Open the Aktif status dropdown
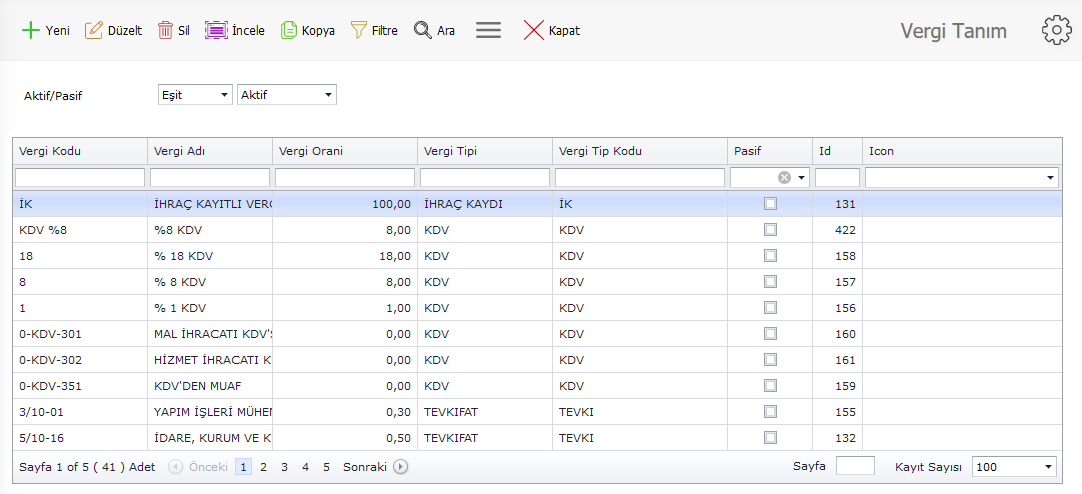This screenshot has height=494, width=1082. coord(286,95)
